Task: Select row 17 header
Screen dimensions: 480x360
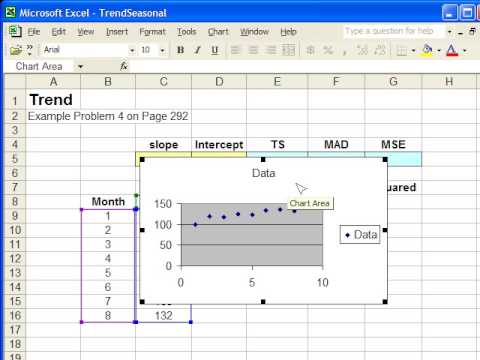Action: pos(15,330)
